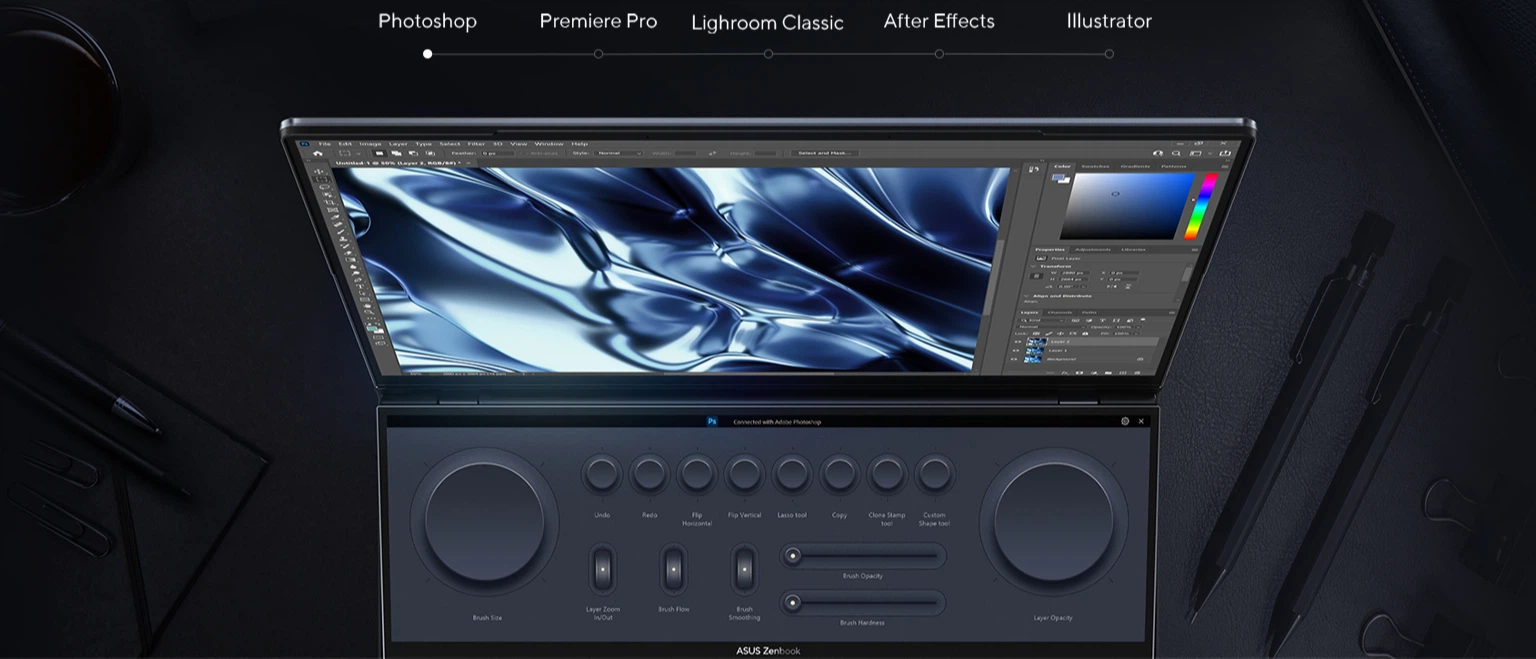Click the Photoshop share icon
The height and width of the screenshot is (659, 1536).
pos(1225,152)
